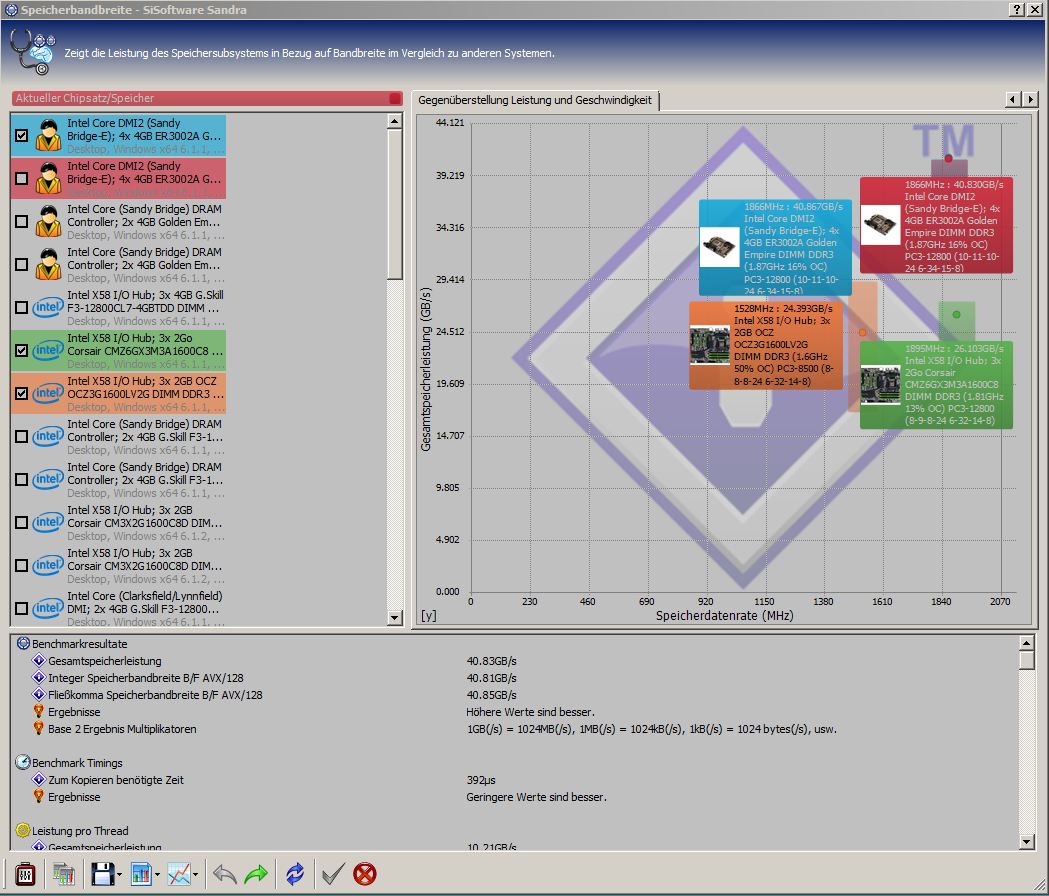Click the red cancel X icon

click(x=365, y=874)
